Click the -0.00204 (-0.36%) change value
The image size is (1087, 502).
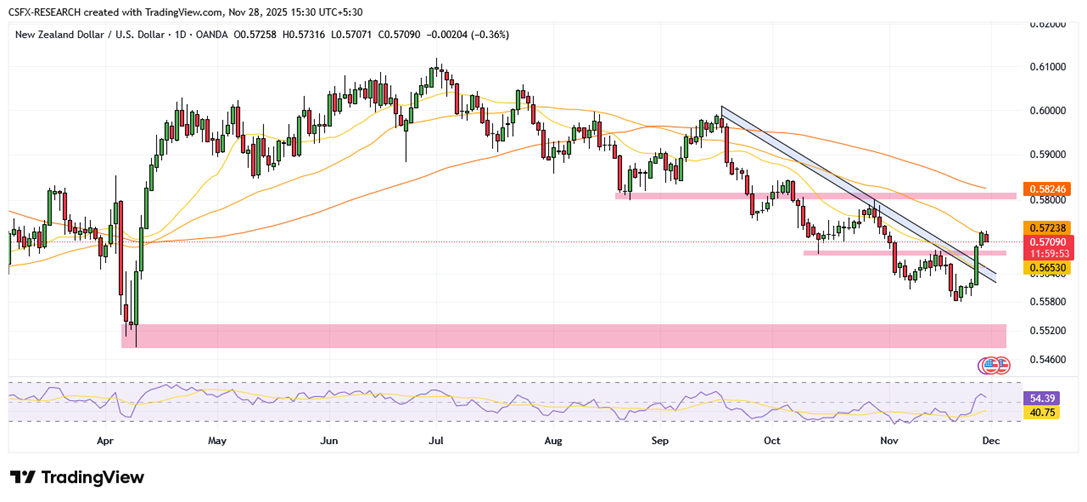coord(468,35)
